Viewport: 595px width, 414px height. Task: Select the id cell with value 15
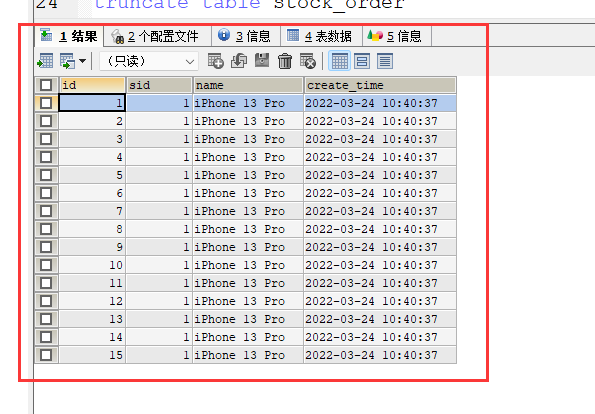(92, 355)
